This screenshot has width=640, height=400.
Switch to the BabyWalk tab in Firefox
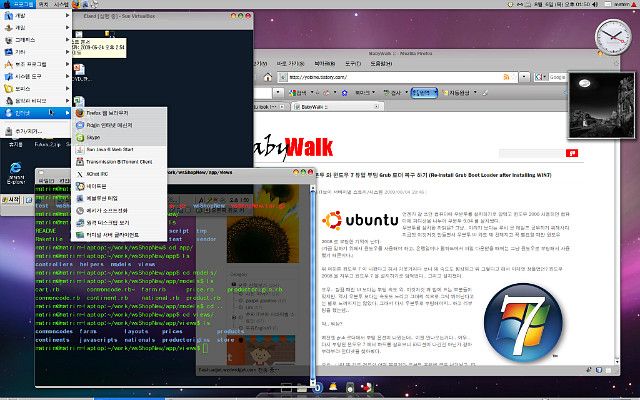[x=337, y=107]
